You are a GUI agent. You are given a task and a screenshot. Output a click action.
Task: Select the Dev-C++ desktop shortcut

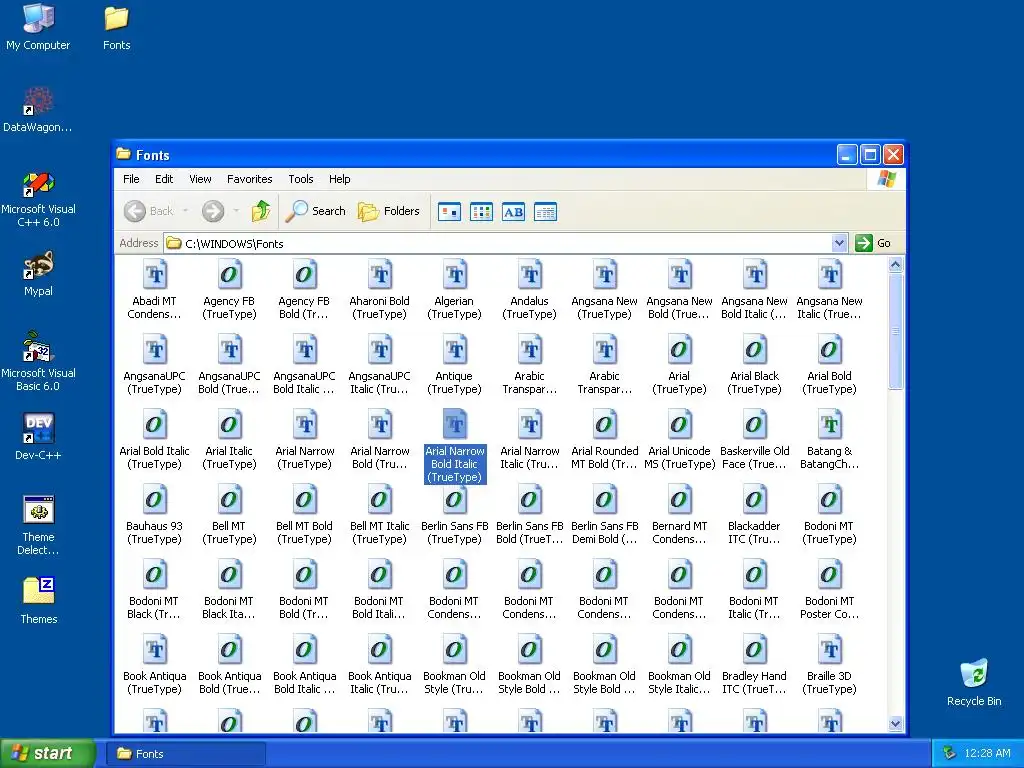click(x=38, y=437)
